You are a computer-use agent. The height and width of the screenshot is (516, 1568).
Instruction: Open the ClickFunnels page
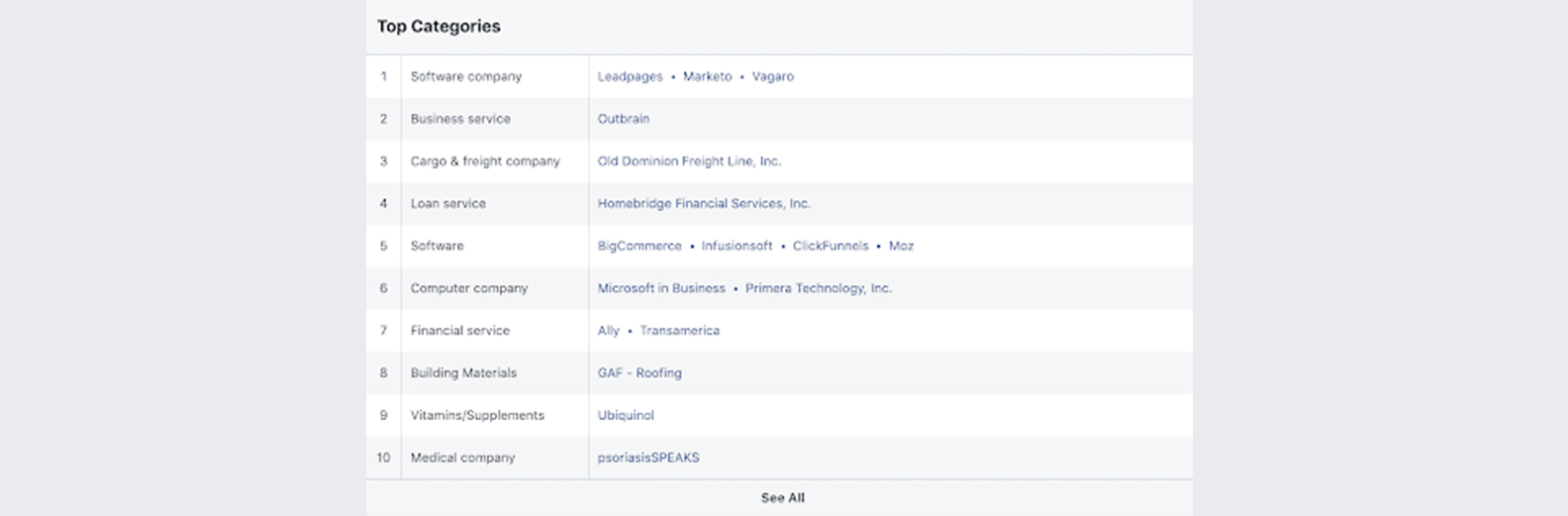(831, 246)
